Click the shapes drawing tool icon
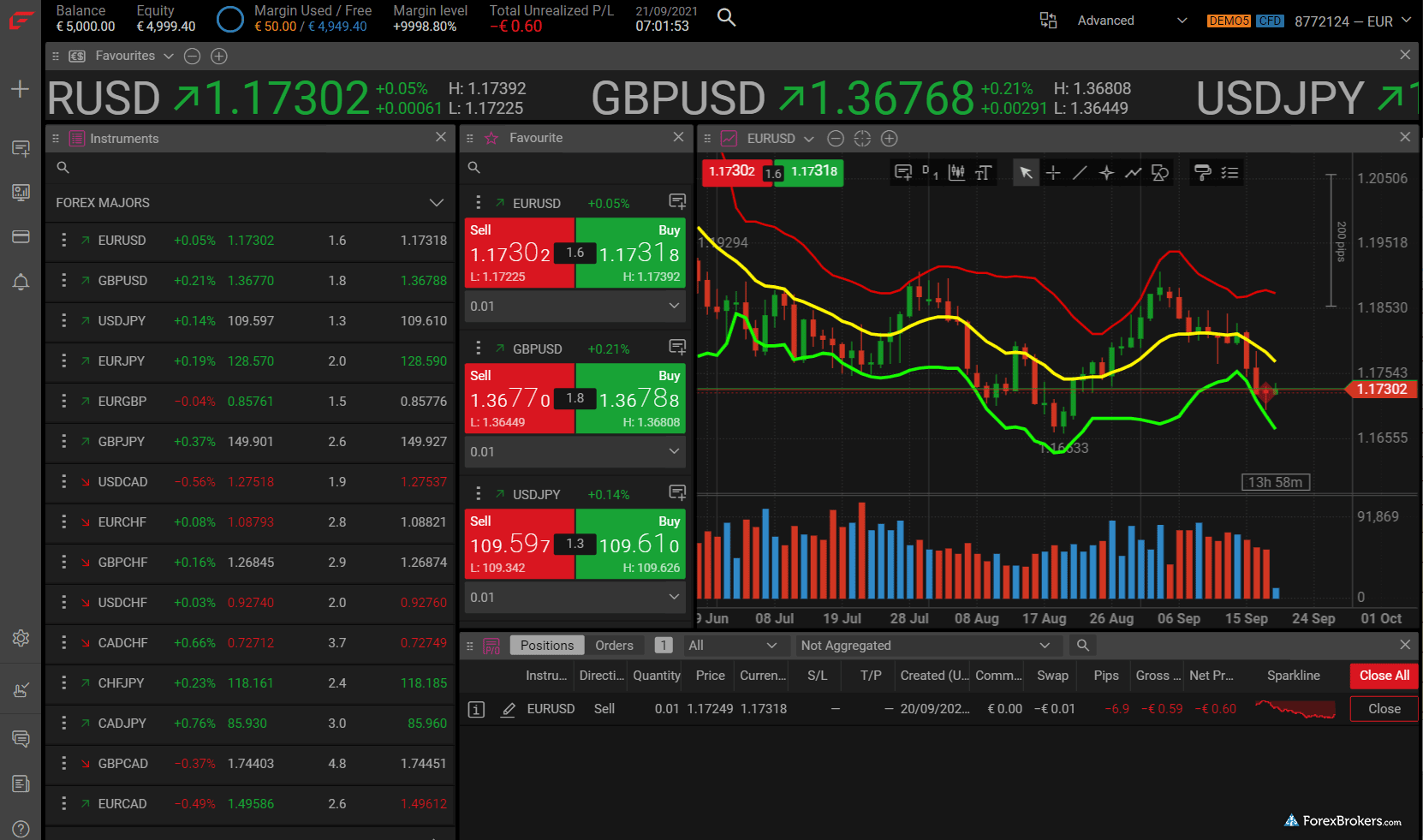This screenshot has height=840, width=1423. pos(1160,173)
